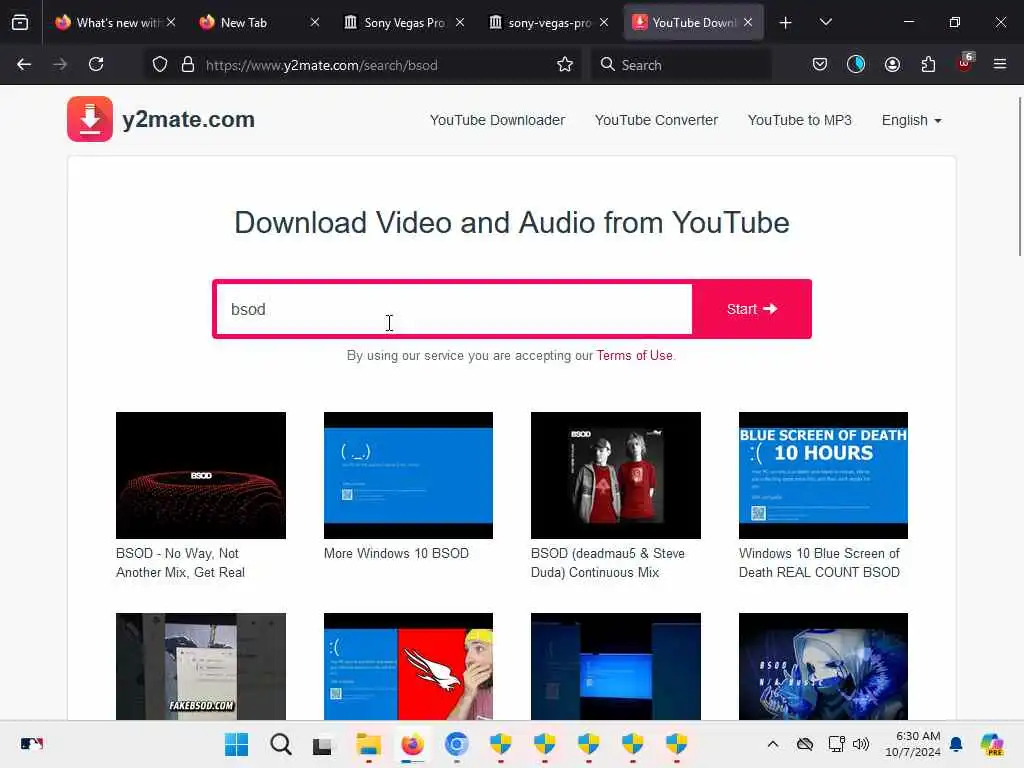Reload the current page
Screen dimensions: 1024x768
96,65
